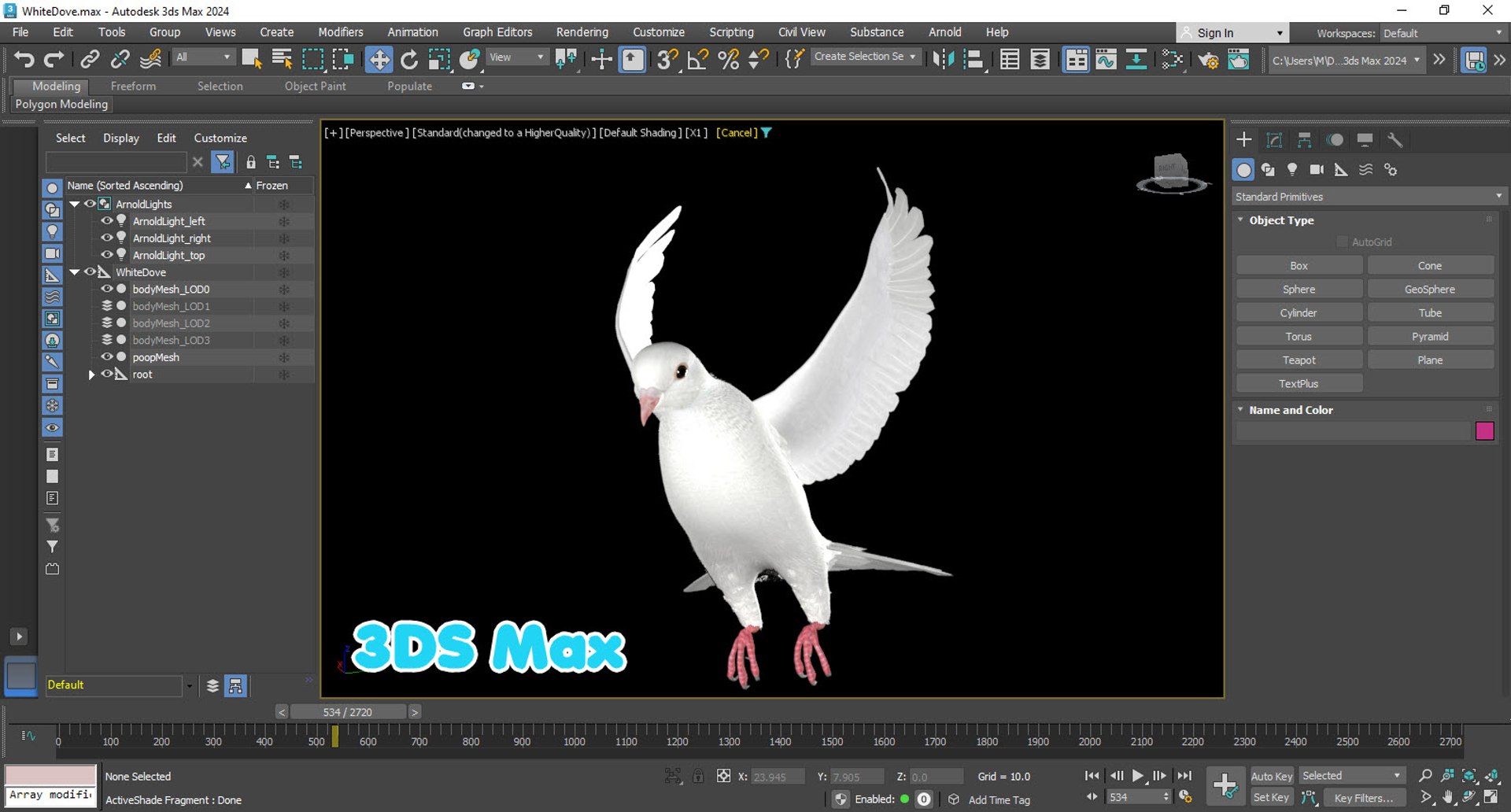The width and height of the screenshot is (1511, 812).
Task: Toggle the 3D Snaps icon
Action: 667,60
